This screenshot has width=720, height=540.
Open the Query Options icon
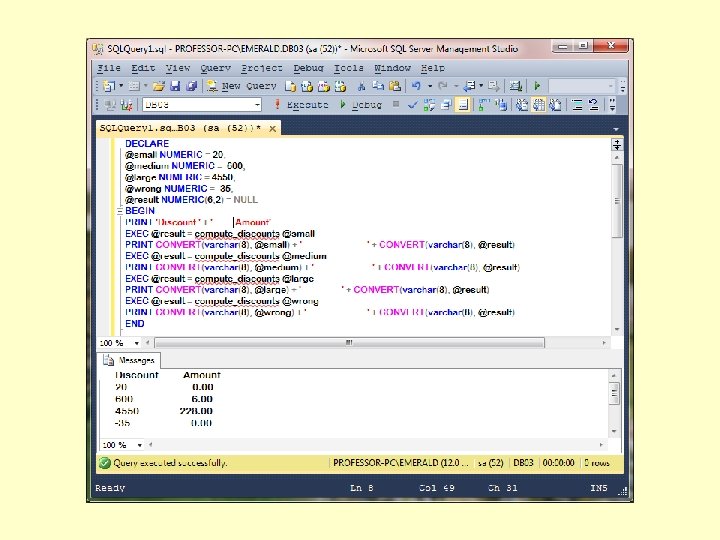[x=446, y=105]
